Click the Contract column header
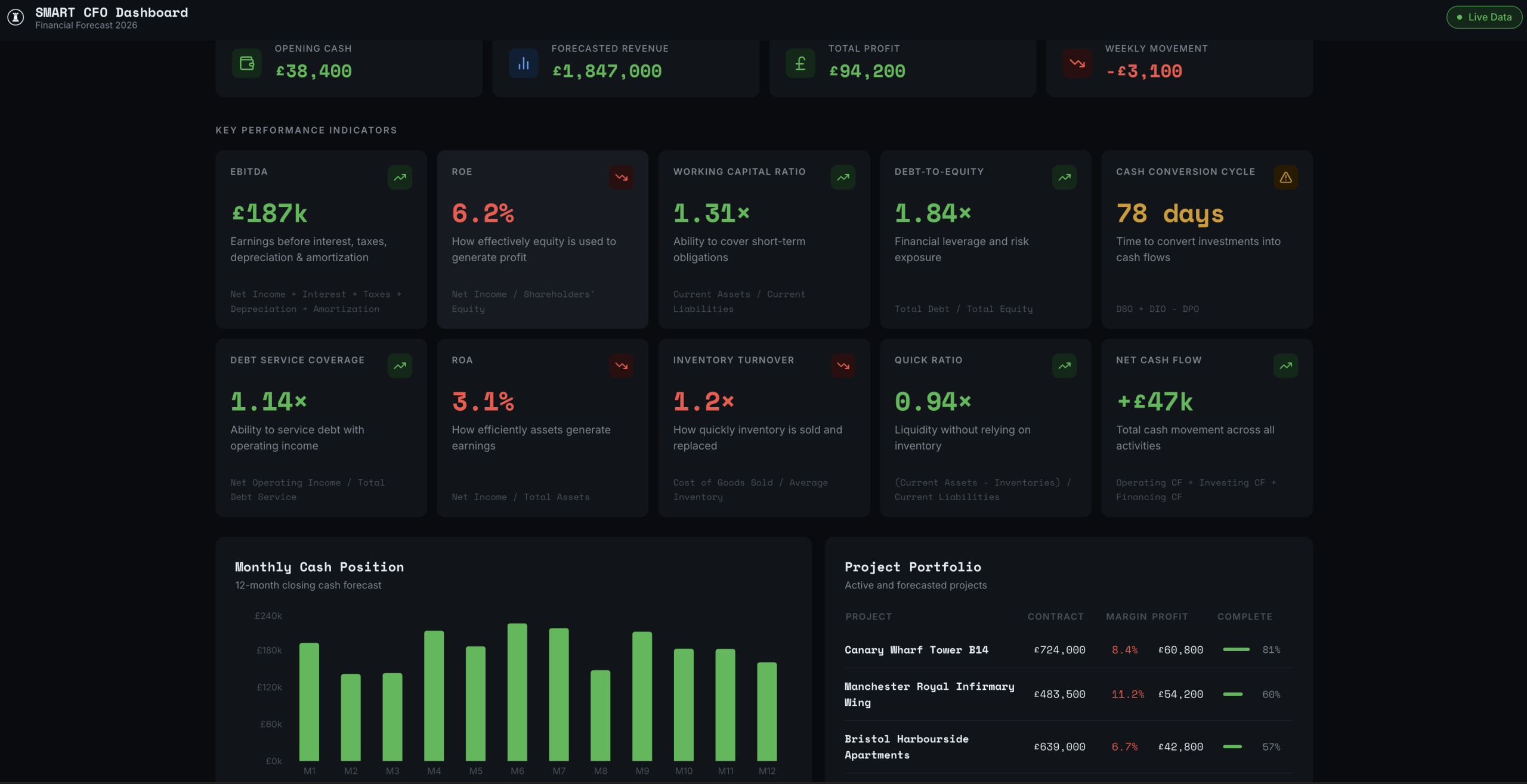1527x784 pixels. (1055, 616)
